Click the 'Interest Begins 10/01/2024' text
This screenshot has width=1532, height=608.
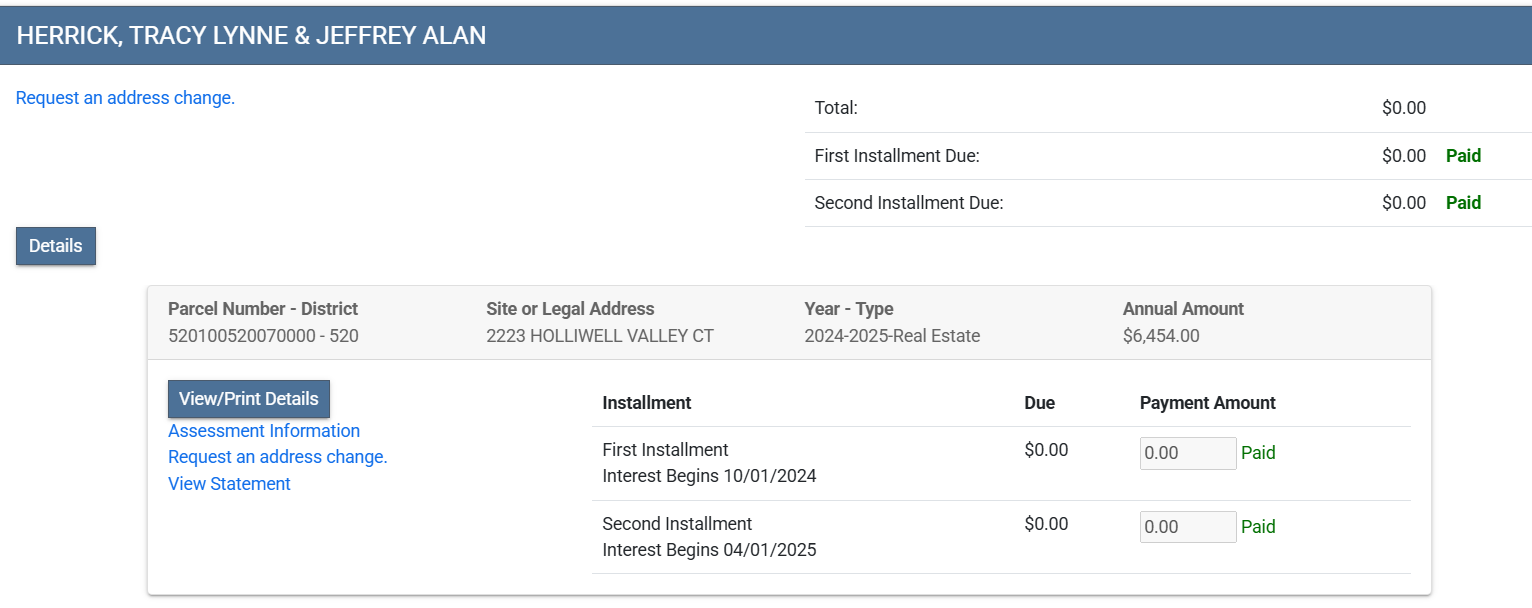[709, 476]
